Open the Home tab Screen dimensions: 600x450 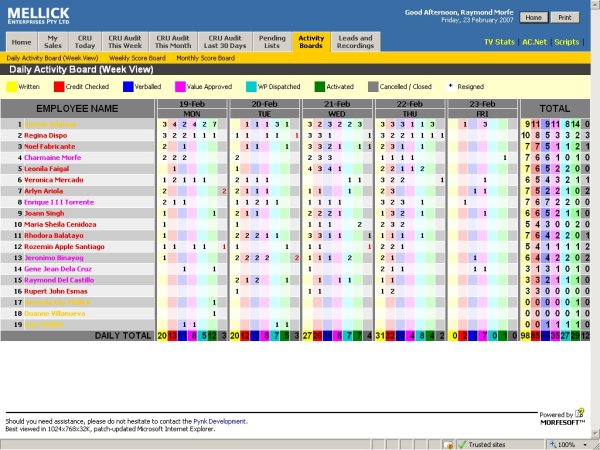(x=21, y=42)
